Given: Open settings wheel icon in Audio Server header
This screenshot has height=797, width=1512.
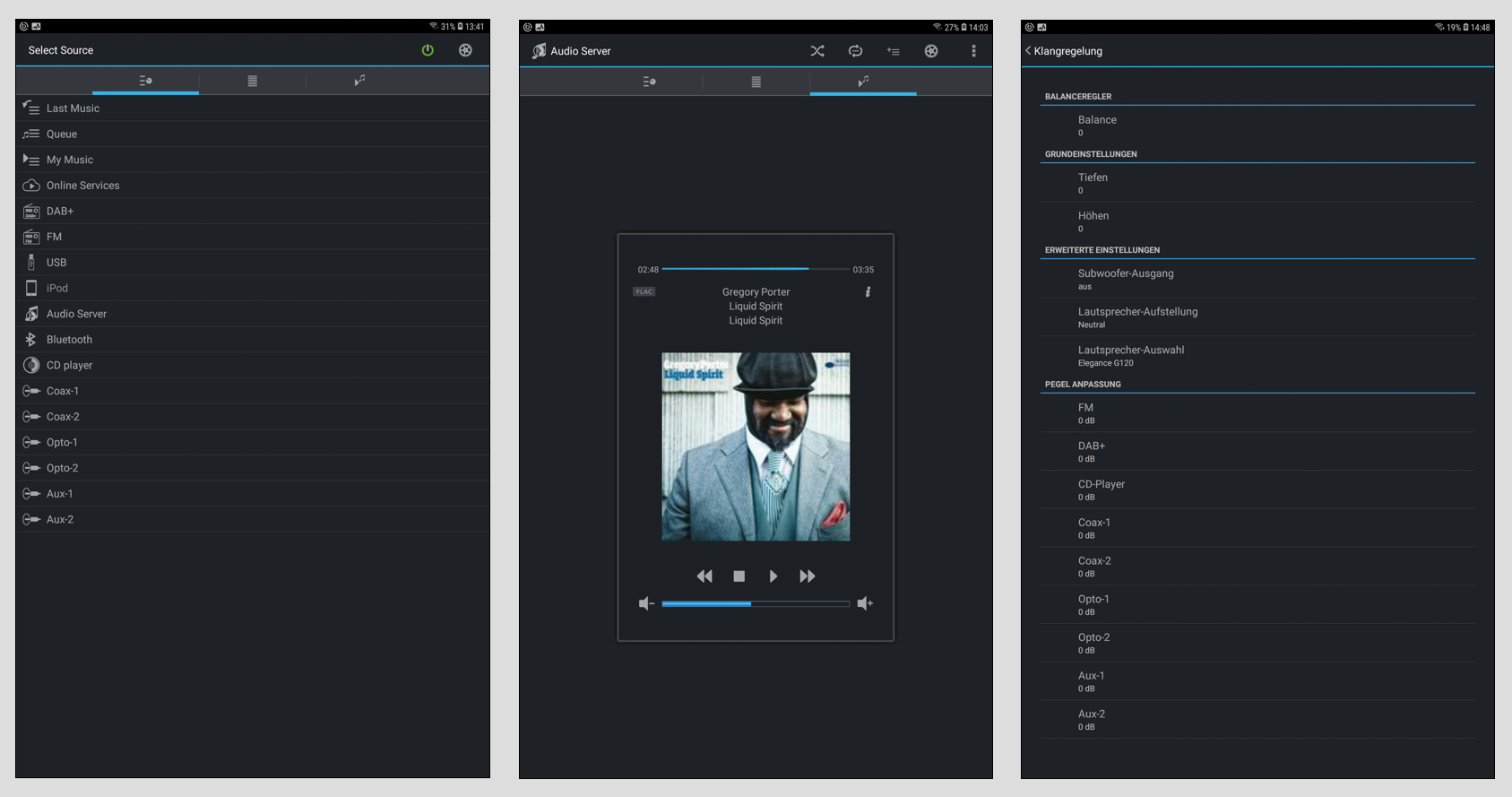Looking at the screenshot, I should click(931, 51).
